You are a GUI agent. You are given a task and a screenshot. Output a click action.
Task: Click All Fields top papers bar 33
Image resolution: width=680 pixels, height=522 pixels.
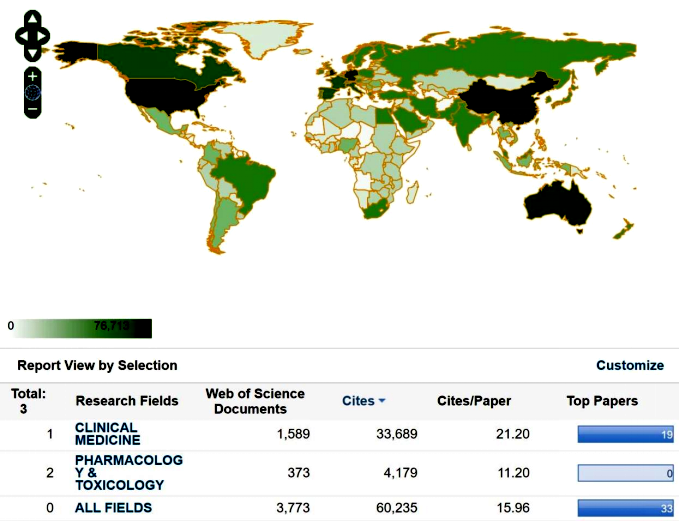tap(625, 507)
